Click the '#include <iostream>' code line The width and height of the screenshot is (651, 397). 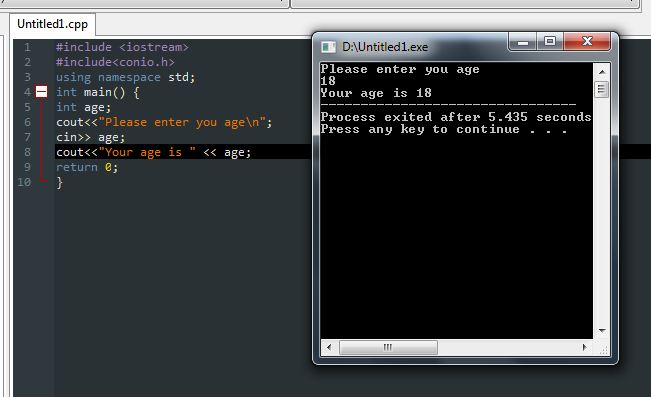pyautogui.click(x=122, y=47)
